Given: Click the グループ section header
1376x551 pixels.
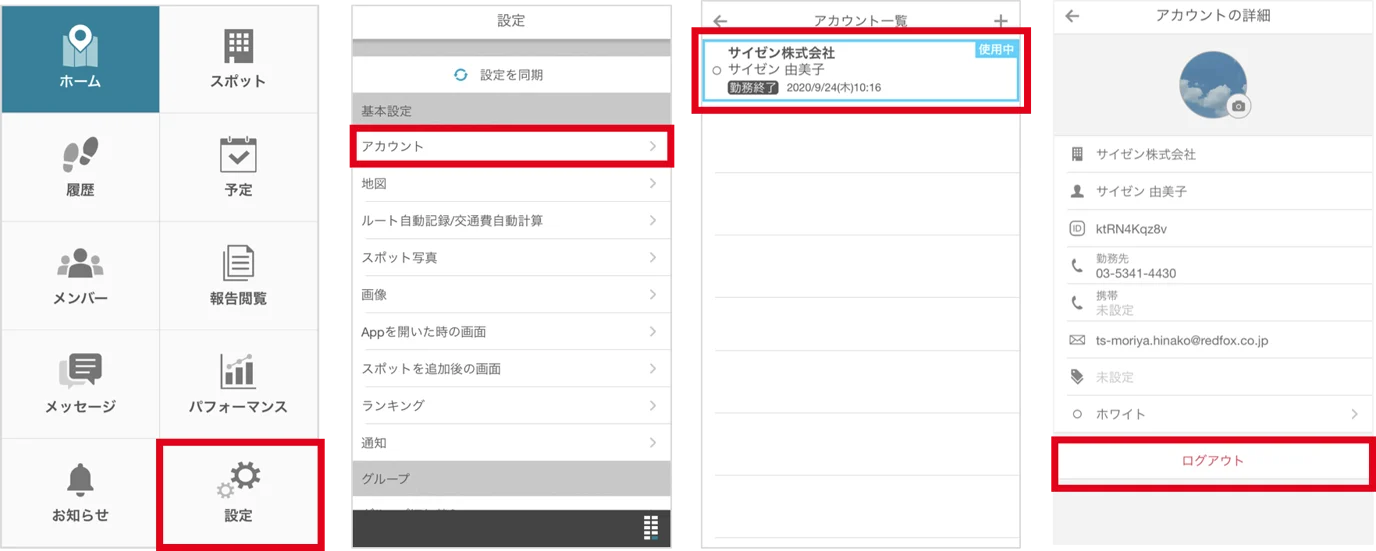Looking at the screenshot, I should tap(511, 479).
